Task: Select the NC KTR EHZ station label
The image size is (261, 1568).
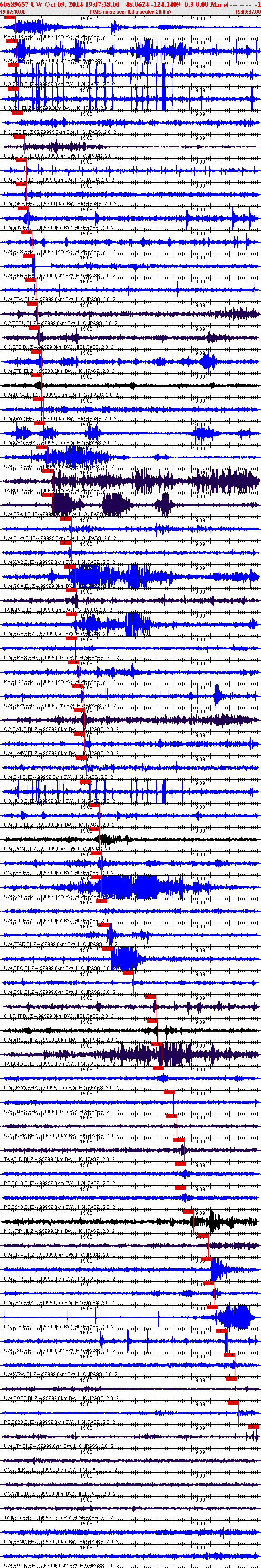Action: pyautogui.click(x=60, y=1326)
